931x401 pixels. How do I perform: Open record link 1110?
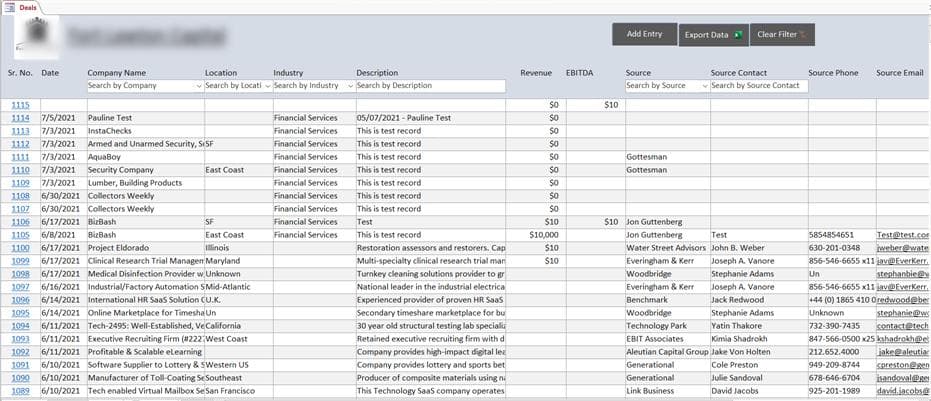click(20, 170)
